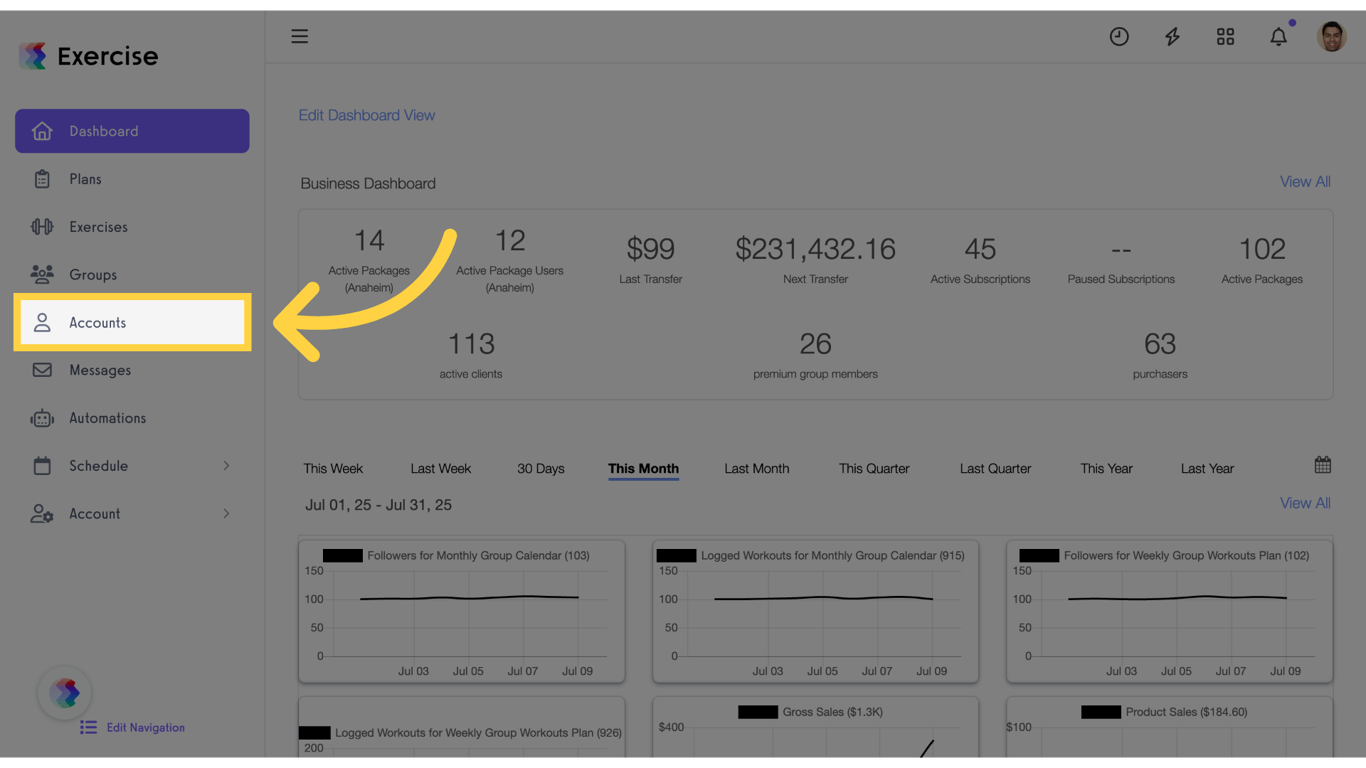Screen dimensions: 1366x768
Task: Open the notifications bell
Action: pyautogui.click(x=1278, y=36)
